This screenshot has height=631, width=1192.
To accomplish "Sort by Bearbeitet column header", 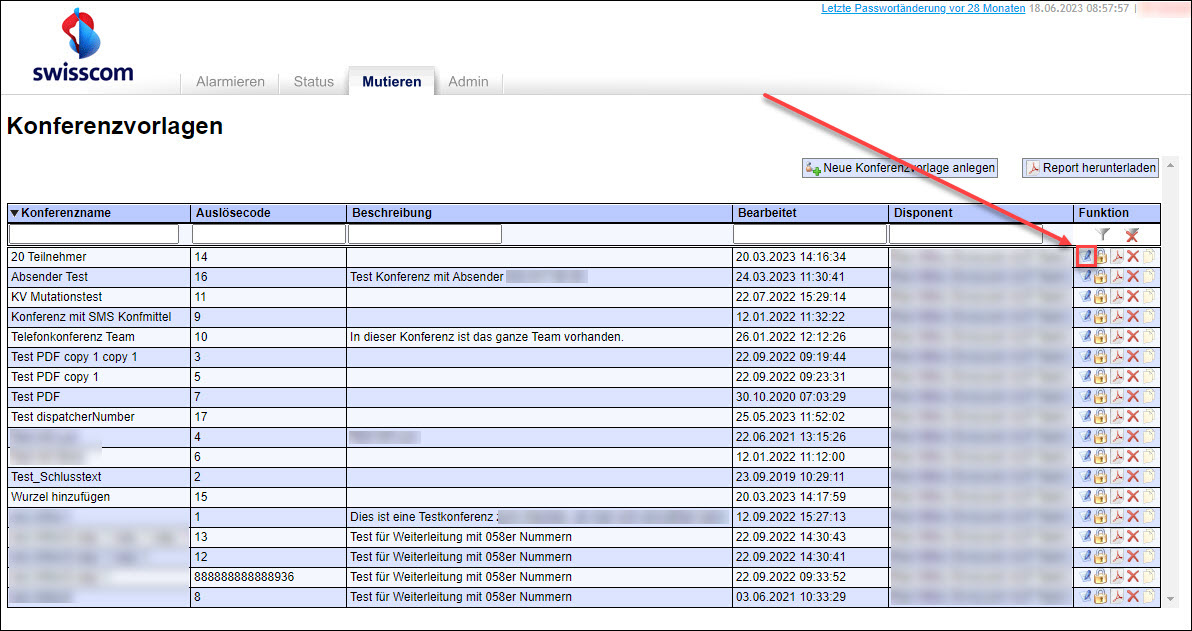I will click(810, 214).
